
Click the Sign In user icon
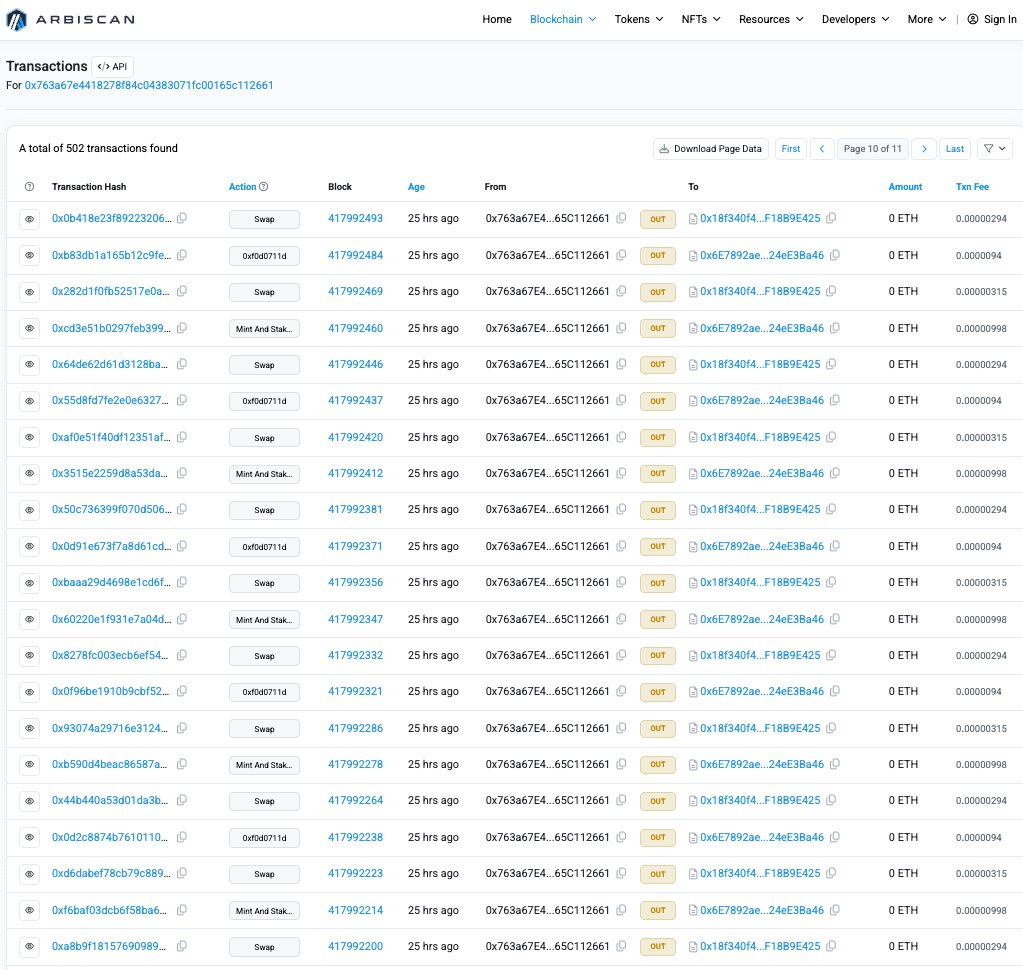[973, 20]
